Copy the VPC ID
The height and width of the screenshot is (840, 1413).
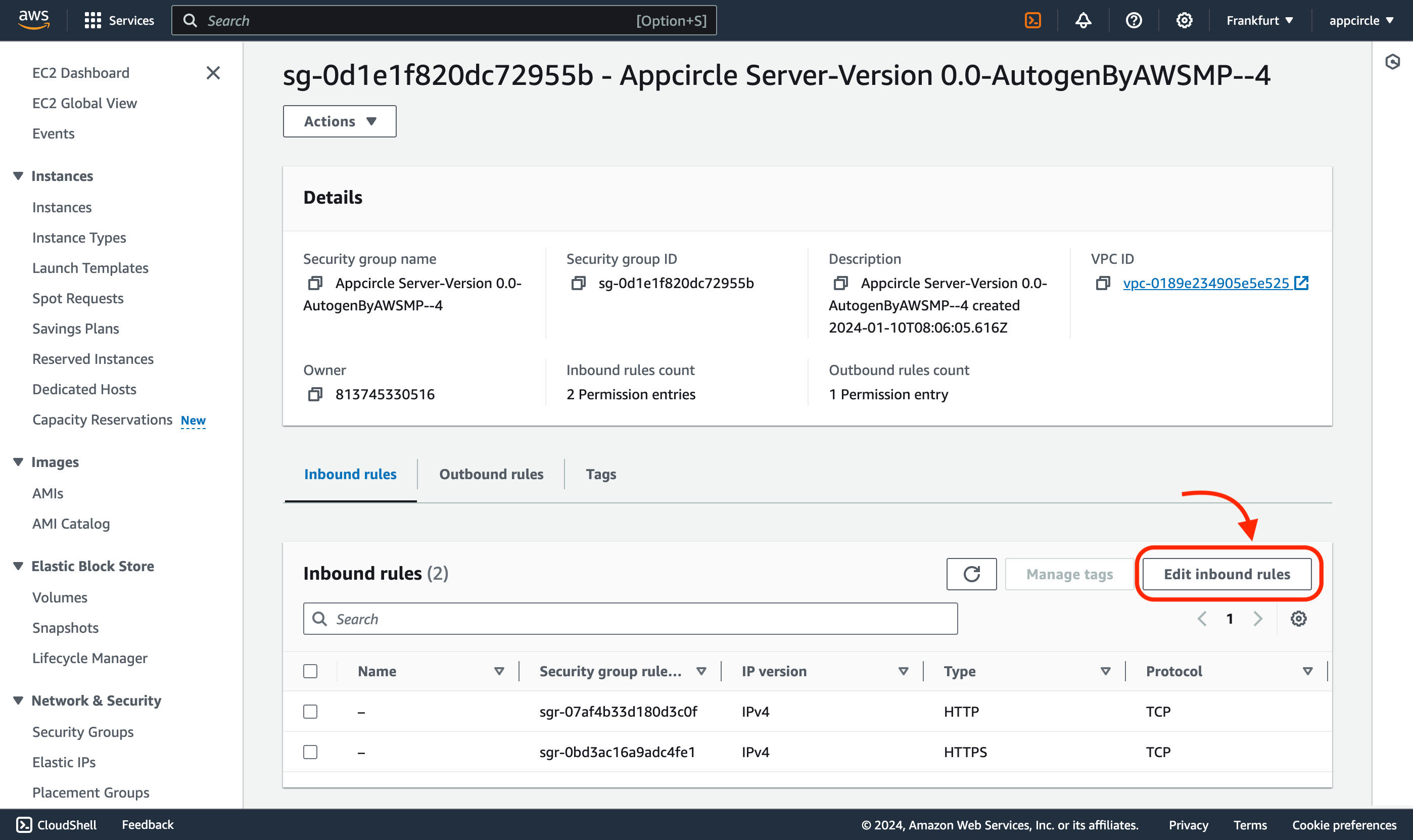point(1103,283)
